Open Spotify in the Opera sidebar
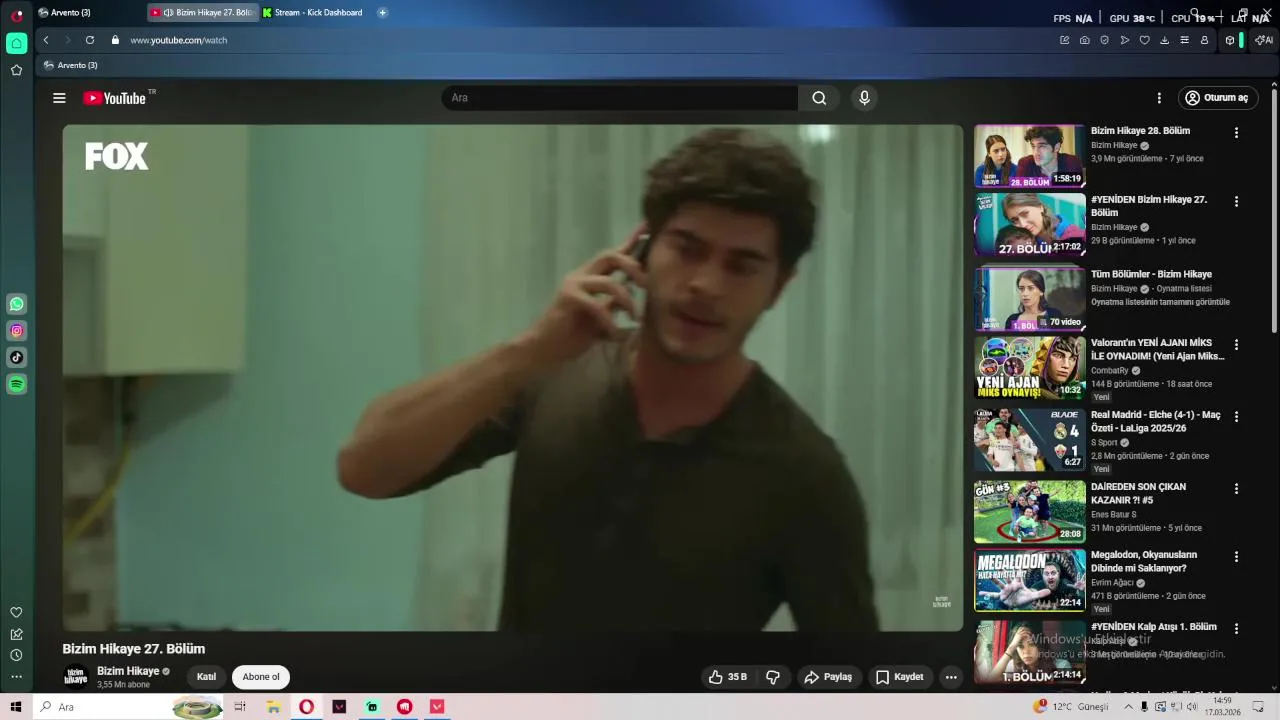The height and width of the screenshot is (720, 1280). point(17,384)
